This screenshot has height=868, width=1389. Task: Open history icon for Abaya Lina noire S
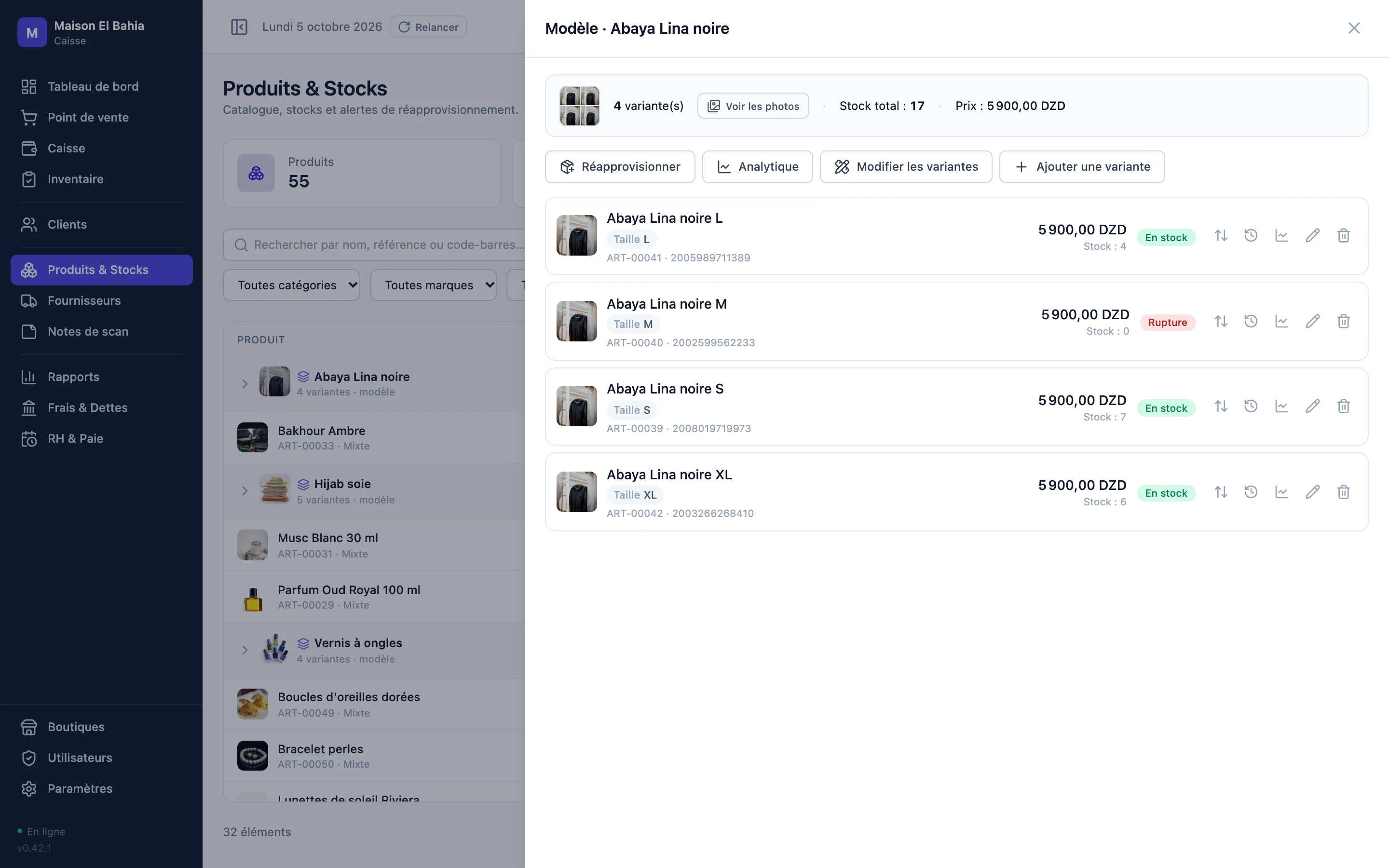pos(1251,407)
